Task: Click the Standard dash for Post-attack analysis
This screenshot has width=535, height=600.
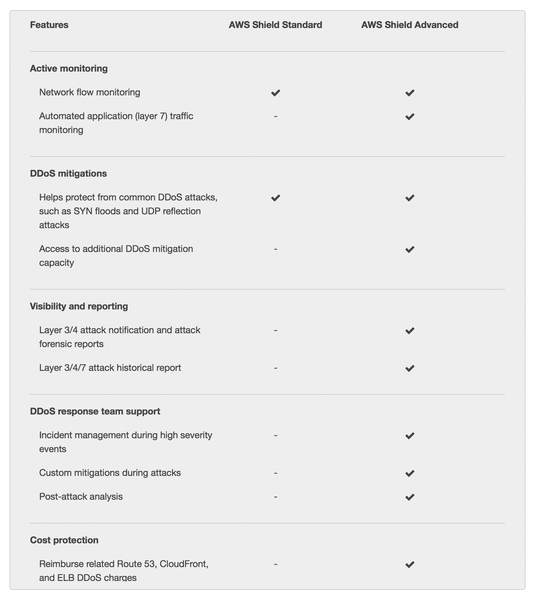Action: pyautogui.click(x=276, y=497)
